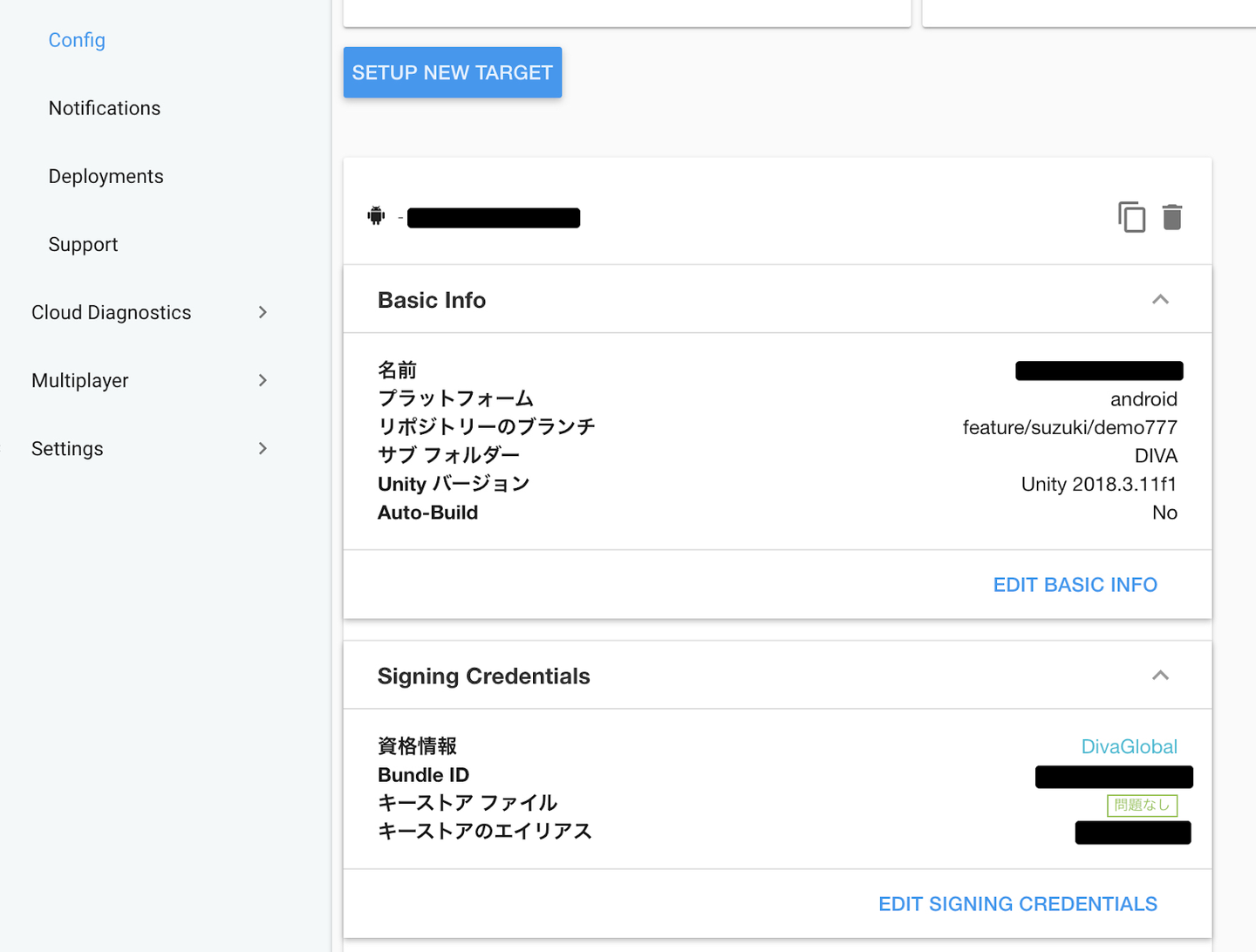The width and height of the screenshot is (1256, 952).
Task: Collapse the Basic Info section
Action: tap(1160, 300)
